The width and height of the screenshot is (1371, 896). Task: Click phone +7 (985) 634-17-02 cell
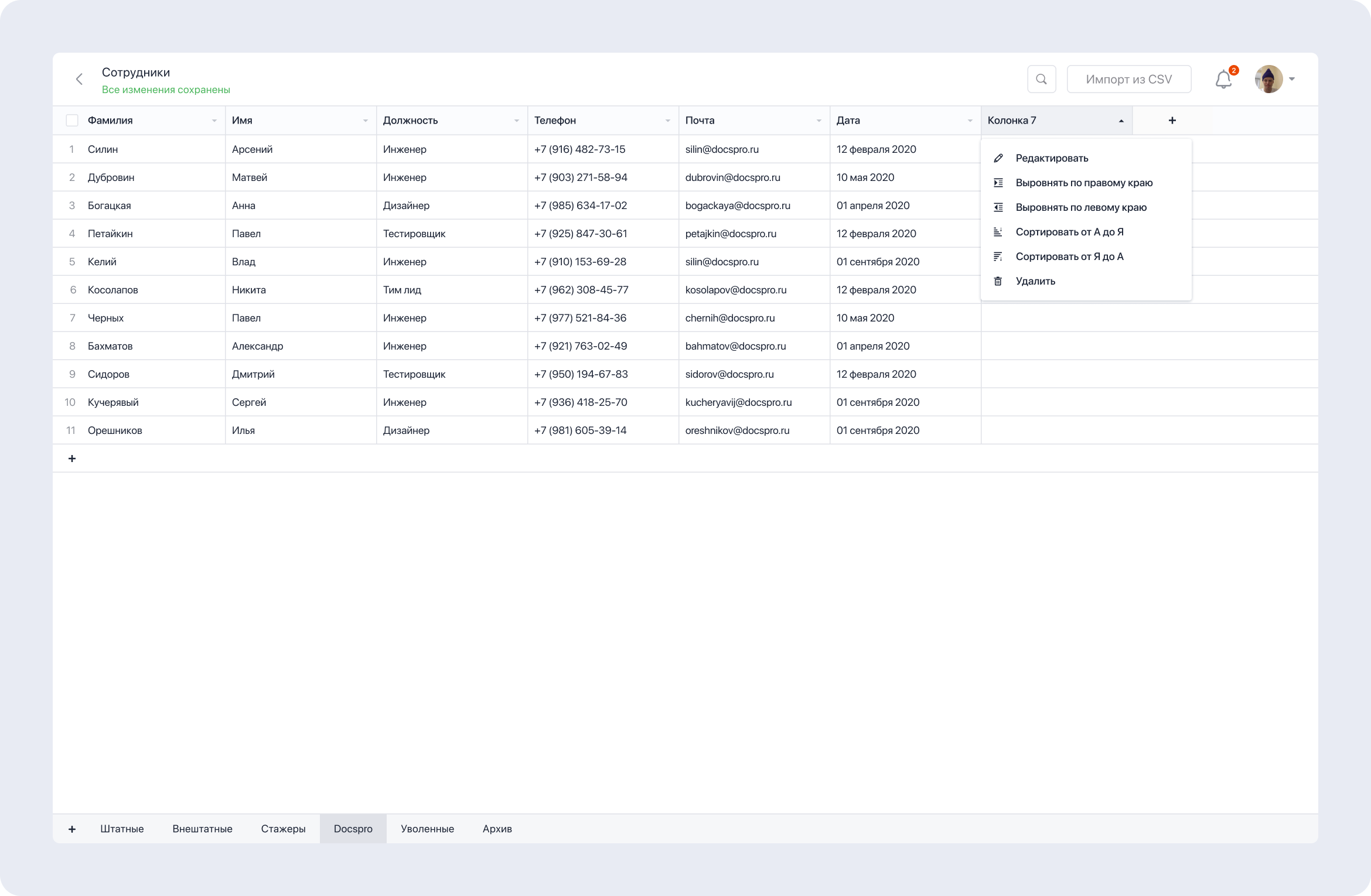click(x=603, y=206)
